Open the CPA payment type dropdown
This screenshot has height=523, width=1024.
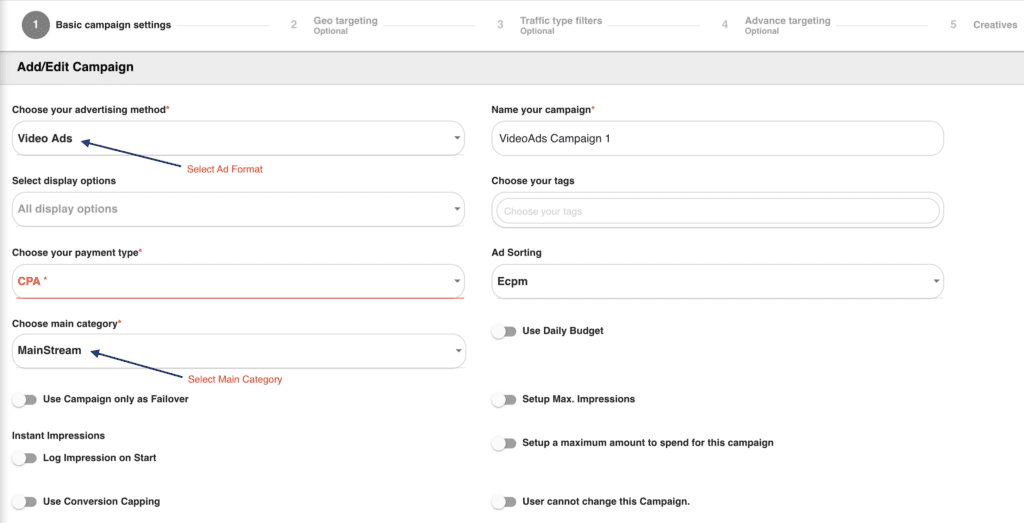238,281
